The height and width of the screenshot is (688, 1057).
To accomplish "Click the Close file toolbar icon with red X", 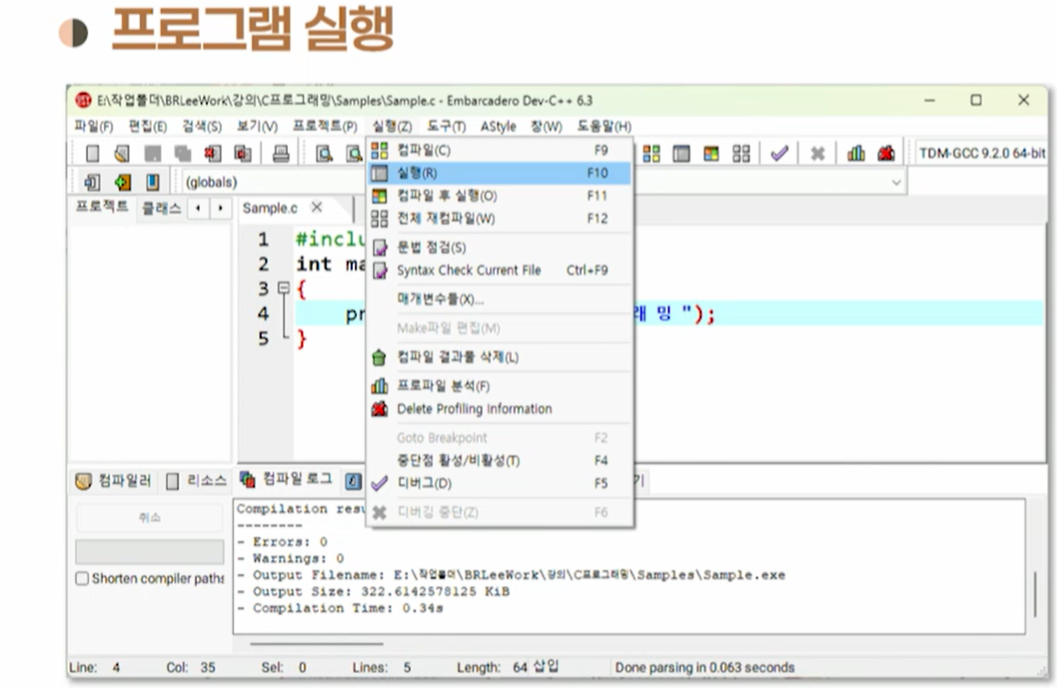I will point(213,154).
